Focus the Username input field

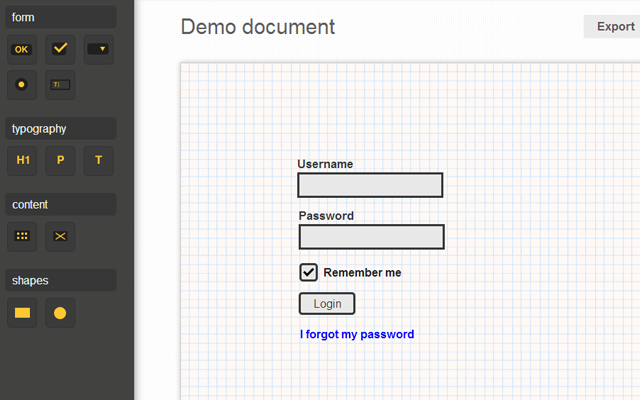370,185
